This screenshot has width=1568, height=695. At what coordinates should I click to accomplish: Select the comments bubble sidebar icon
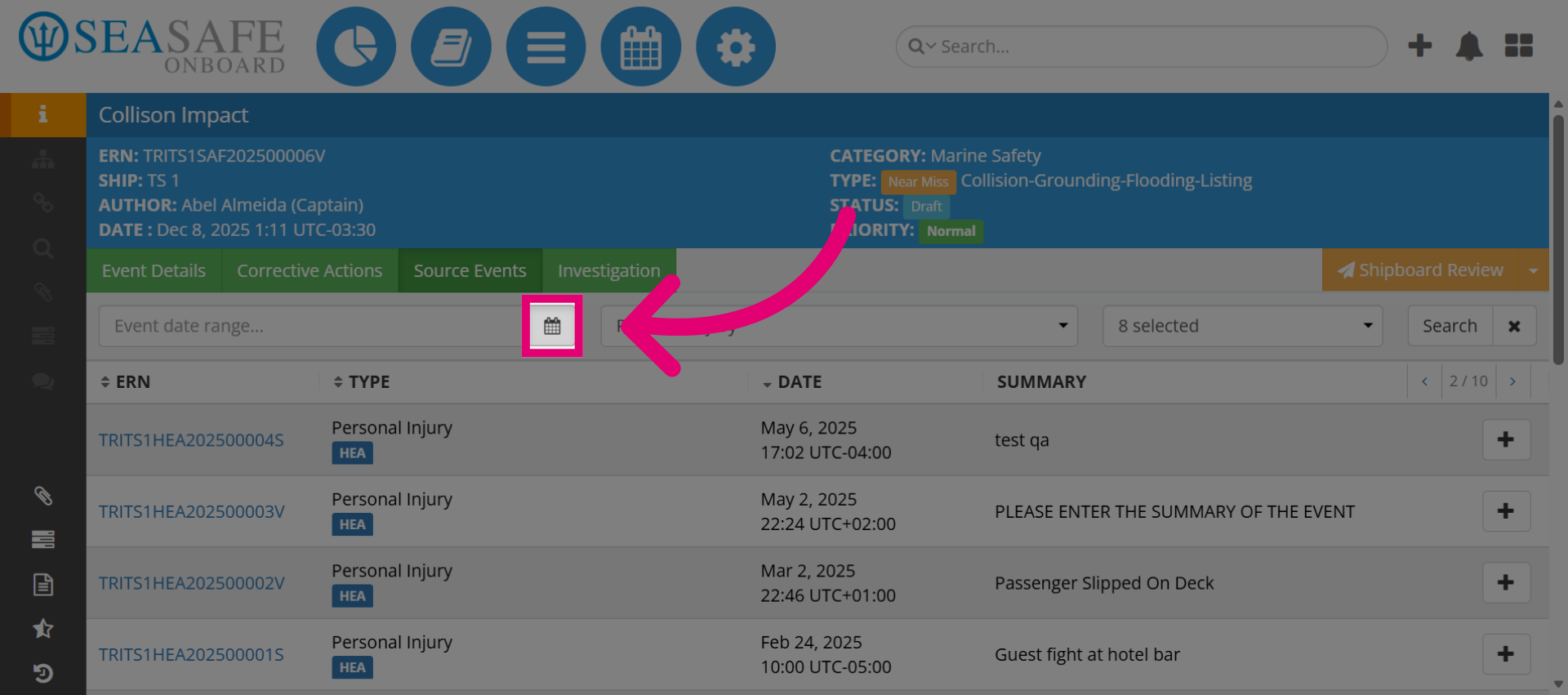pyautogui.click(x=42, y=381)
